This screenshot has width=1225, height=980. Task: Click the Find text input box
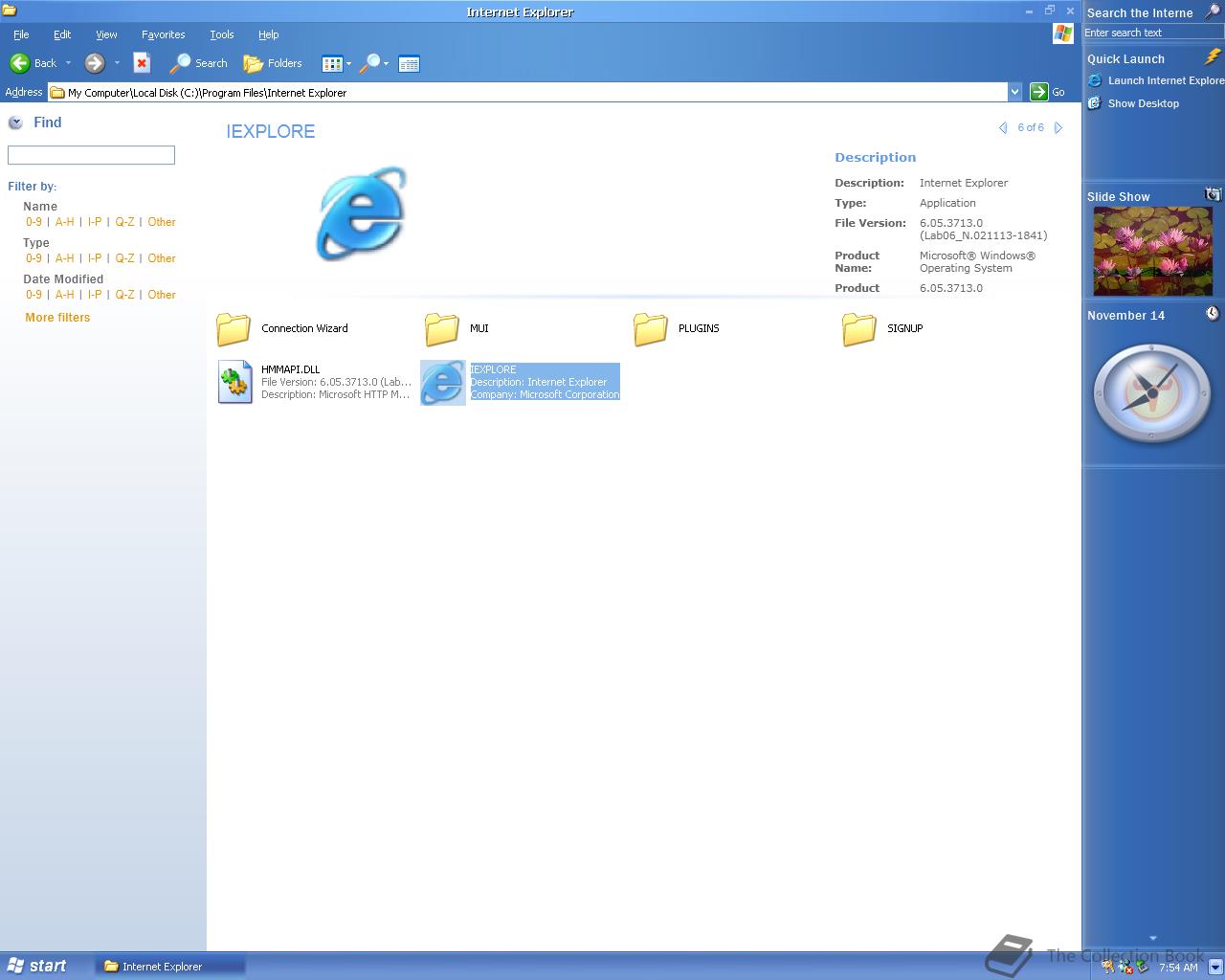point(91,155)
